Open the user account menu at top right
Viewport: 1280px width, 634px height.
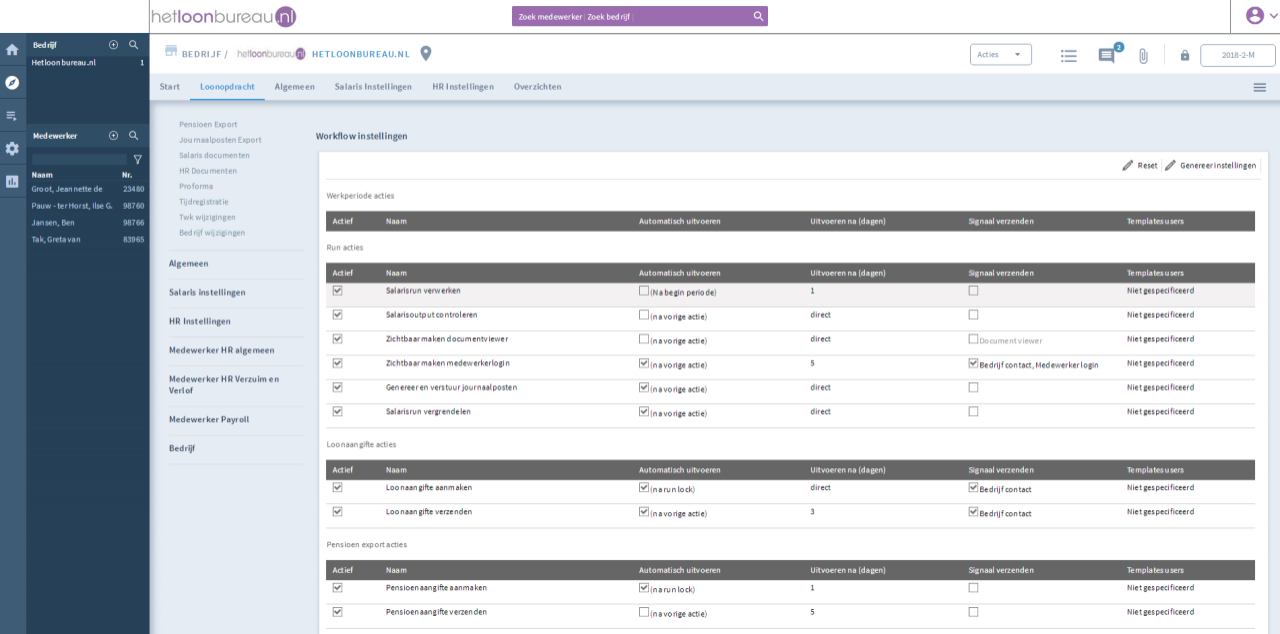1255,15
